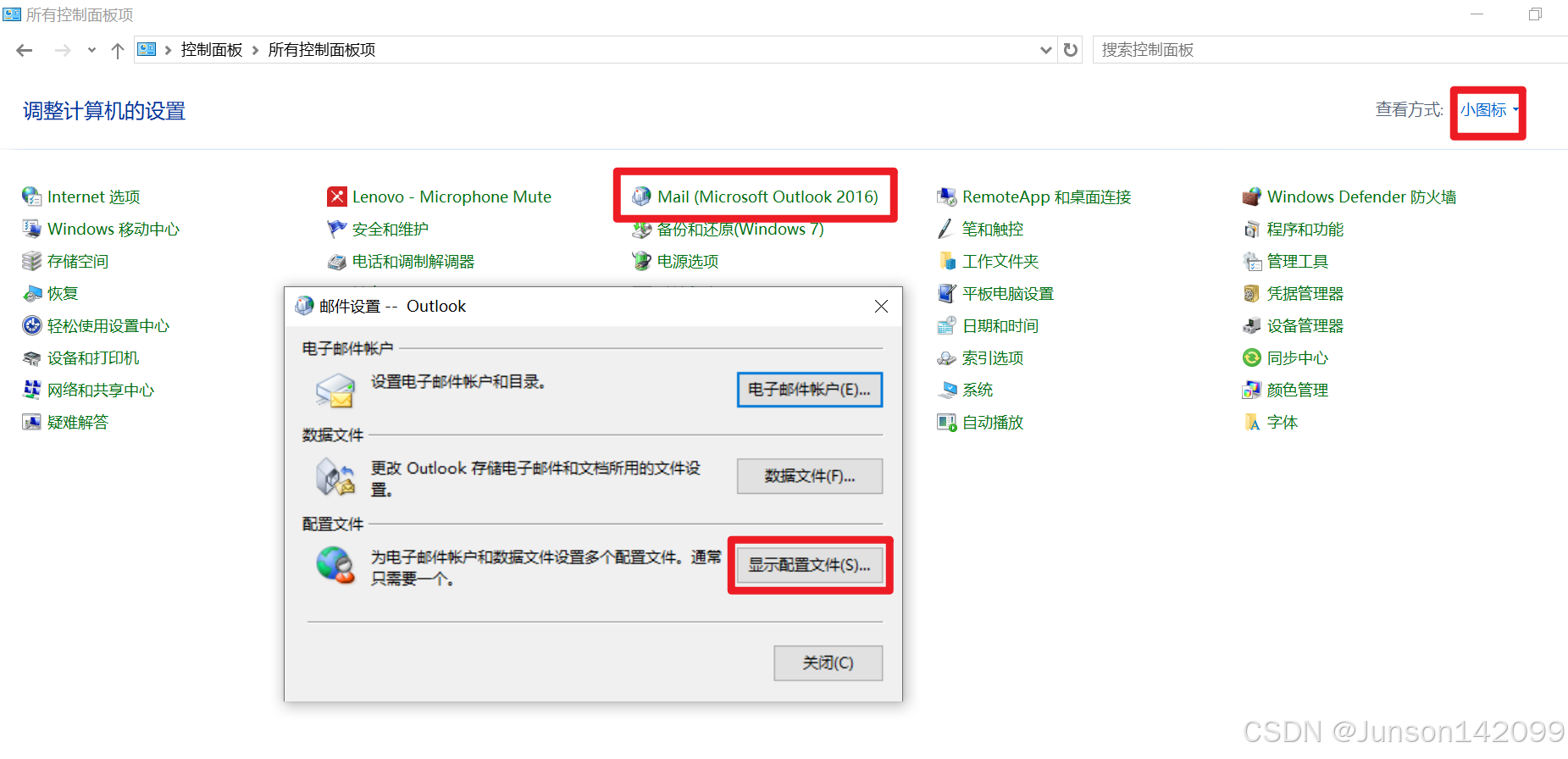Viewport: 1568px width, 759px height.
Task: Click the 电源选项 text link
Action: coord(688,261)
